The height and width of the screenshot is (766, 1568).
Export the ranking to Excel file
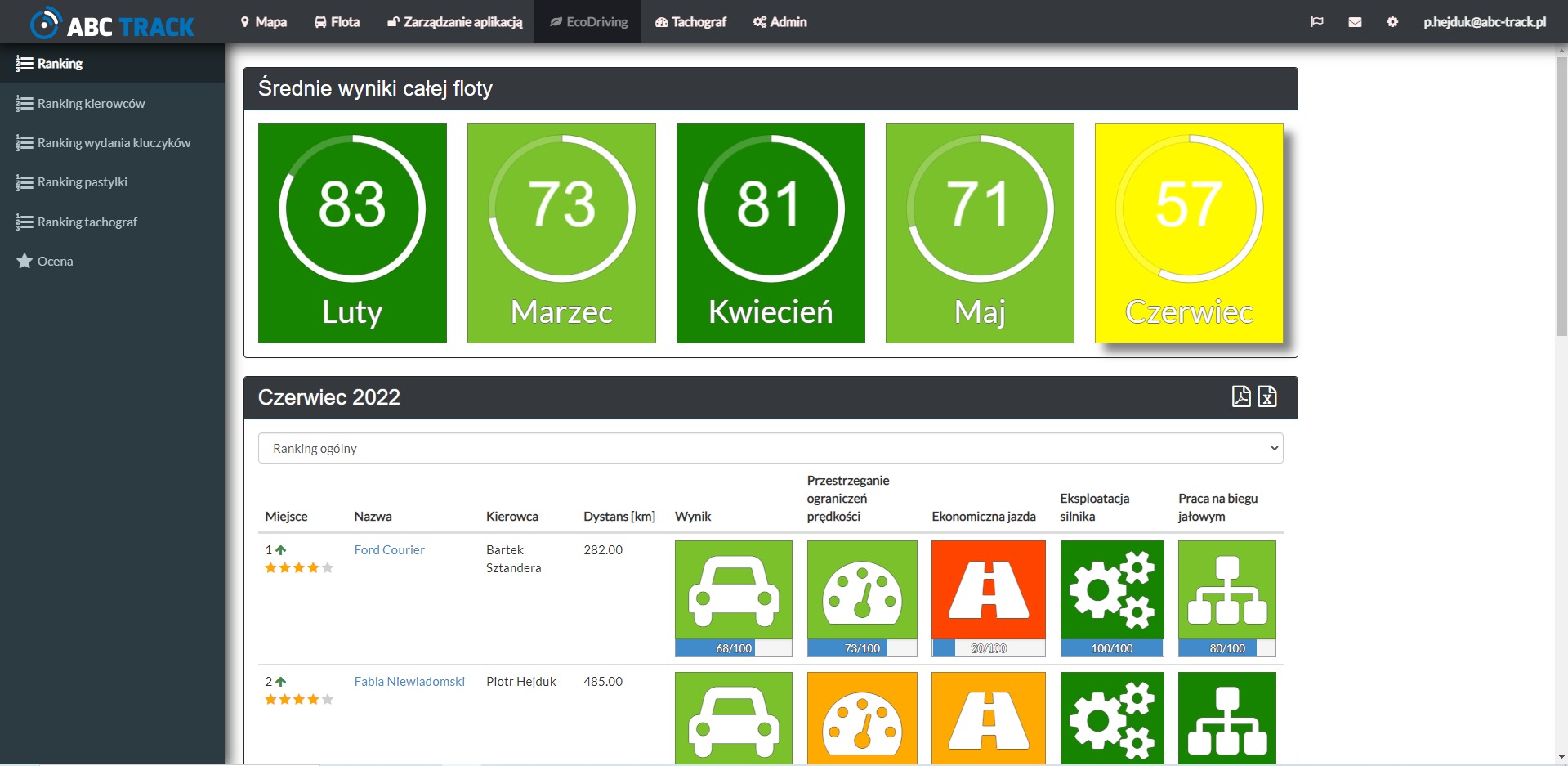(1267, 396)
